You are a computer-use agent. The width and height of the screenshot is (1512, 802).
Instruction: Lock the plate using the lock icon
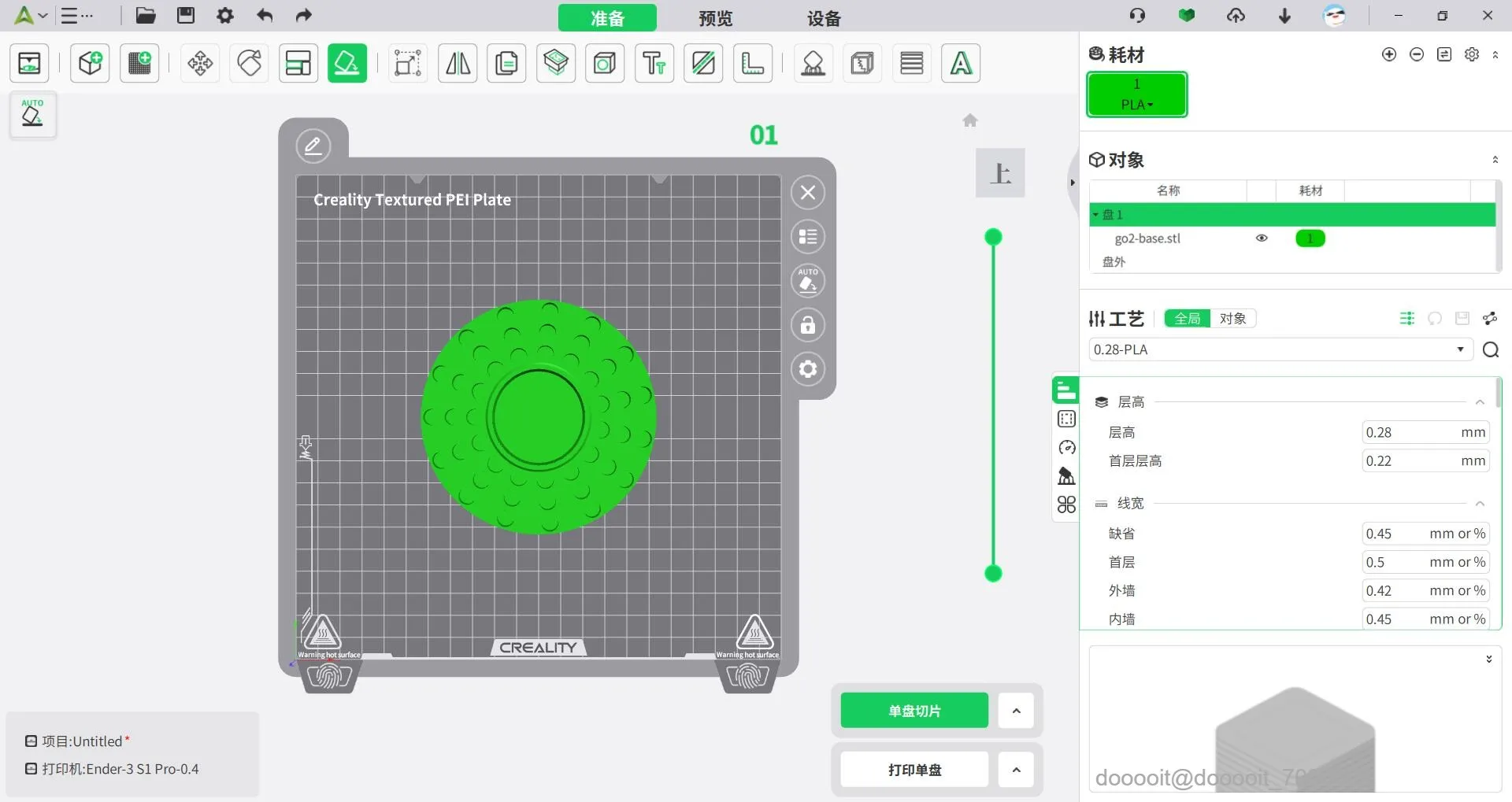tap(808, 325)
